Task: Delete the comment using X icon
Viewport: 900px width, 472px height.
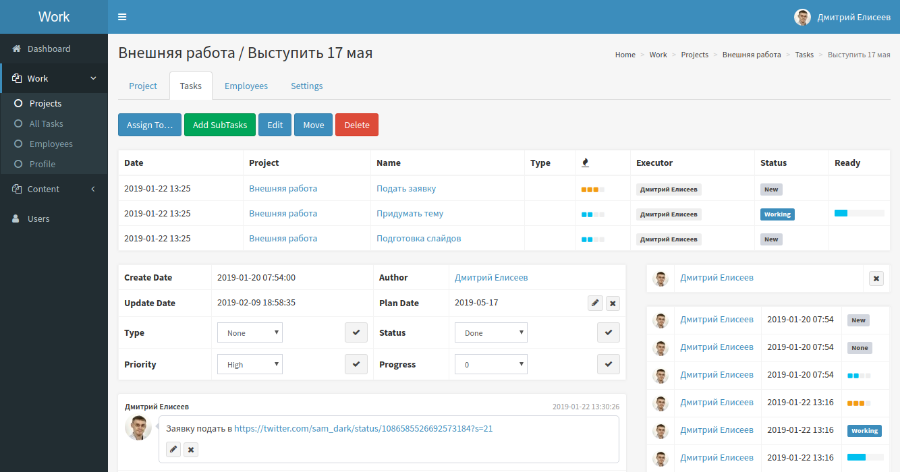Action: pyautogui.click(x=191, y=450)
